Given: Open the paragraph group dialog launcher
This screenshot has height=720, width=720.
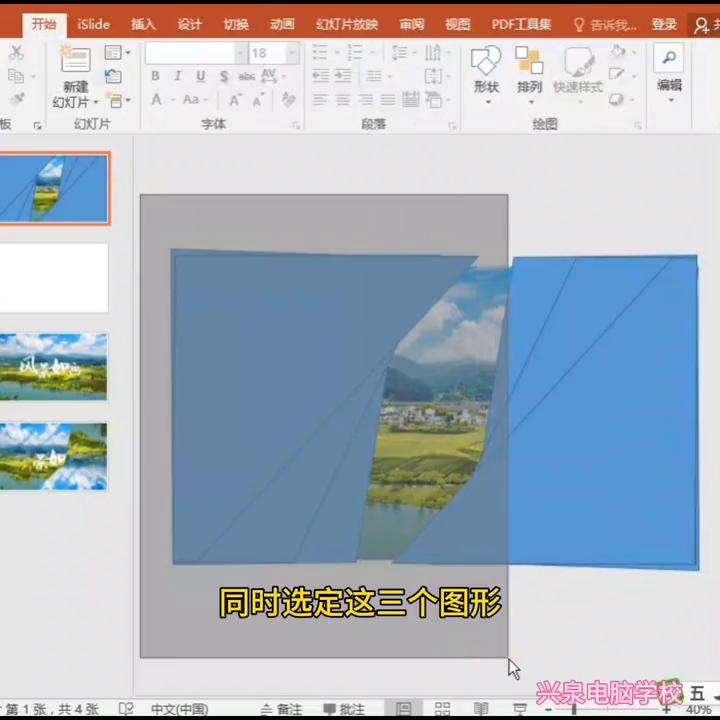Looking at the screenshot, I should tap(452, 125).
